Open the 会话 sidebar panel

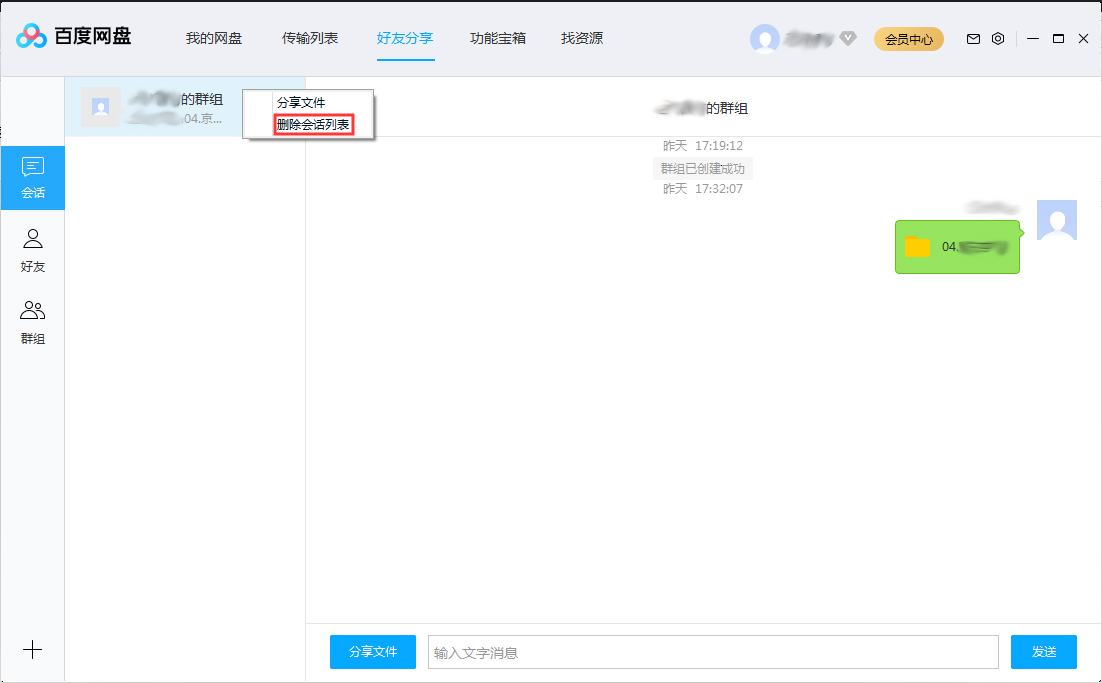click(x=33, y=177)
